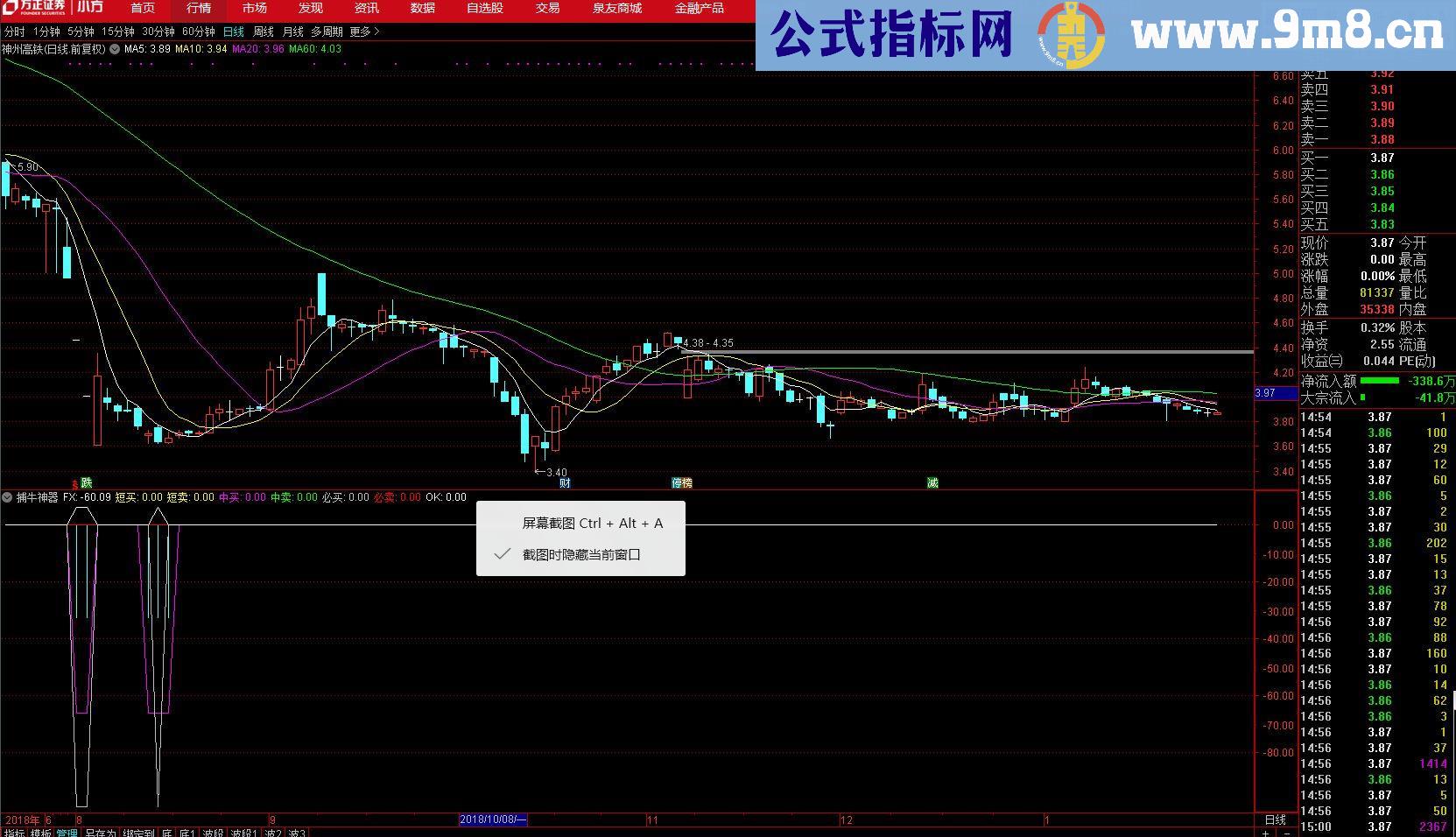The height and width of the screenshot is (837, 1456).
Task: Click the MA60: 4.03 legend label
Action: click(x=315, y=49)
